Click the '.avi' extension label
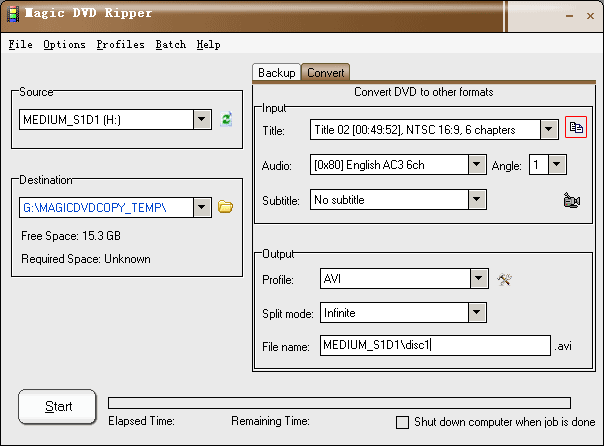The height and width of the screenshot is (446, 604). 563,346
